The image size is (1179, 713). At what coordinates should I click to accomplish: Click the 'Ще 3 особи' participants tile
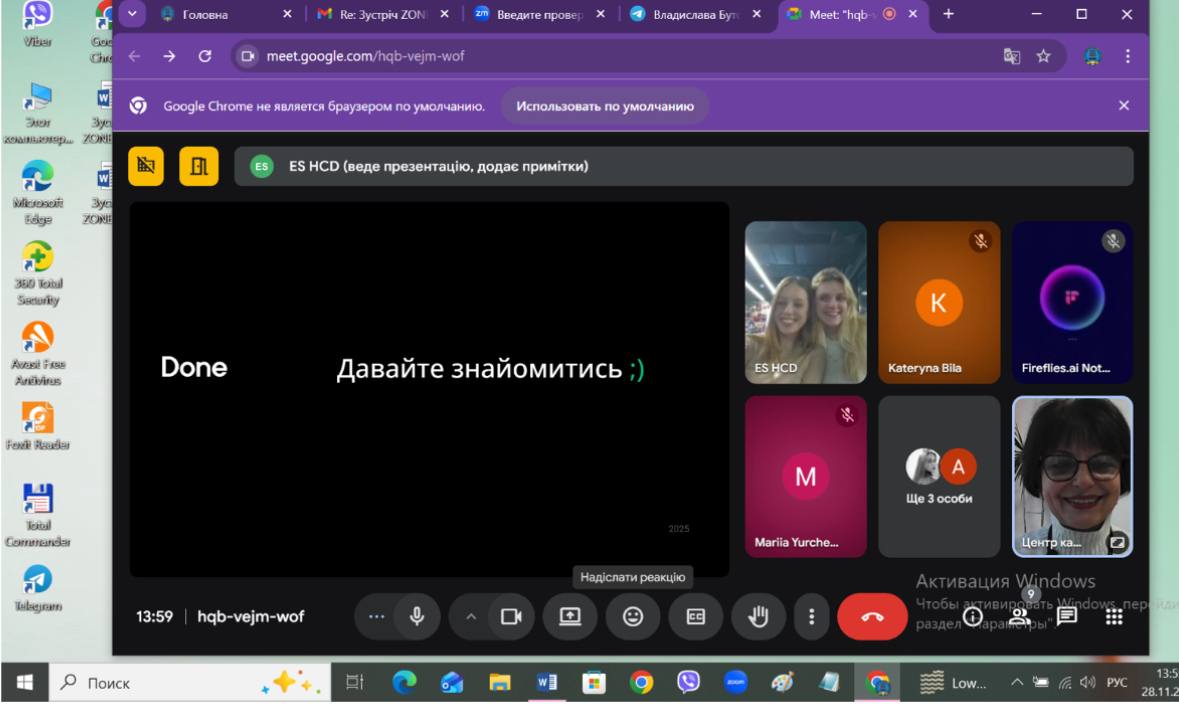click(x=939, y=476)
